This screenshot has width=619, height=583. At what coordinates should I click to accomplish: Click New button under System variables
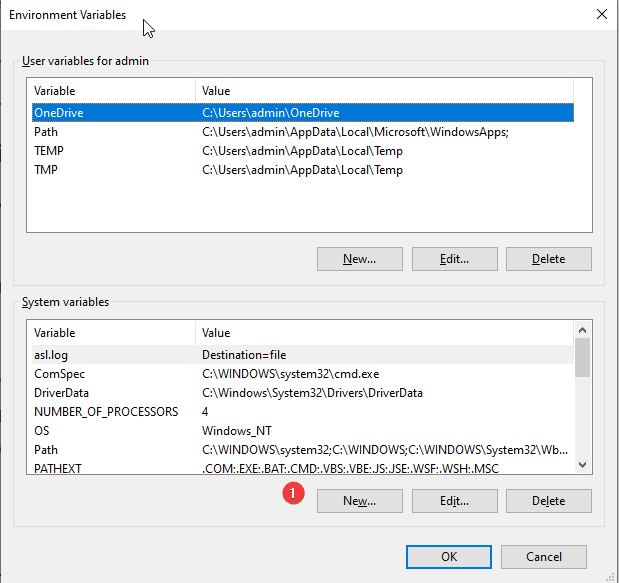click(359, 501)
